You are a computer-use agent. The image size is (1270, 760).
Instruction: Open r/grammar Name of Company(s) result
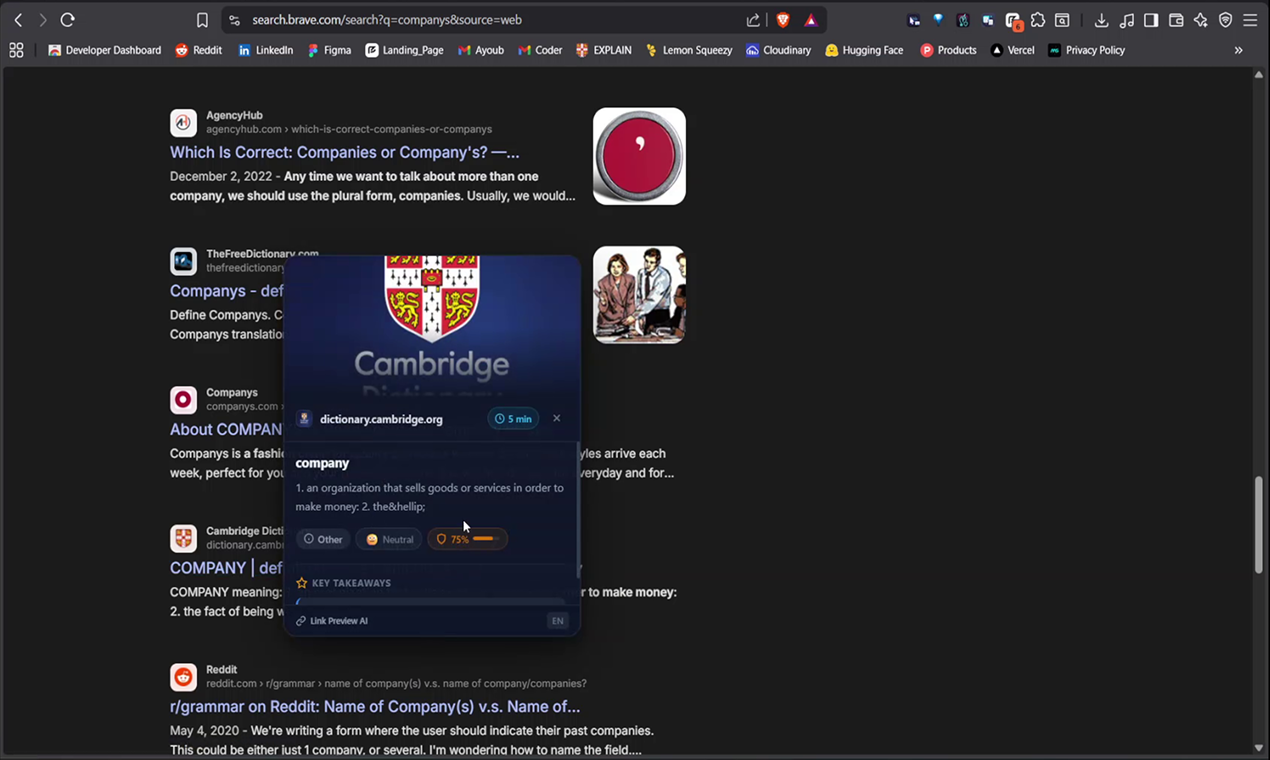(375, 707)
